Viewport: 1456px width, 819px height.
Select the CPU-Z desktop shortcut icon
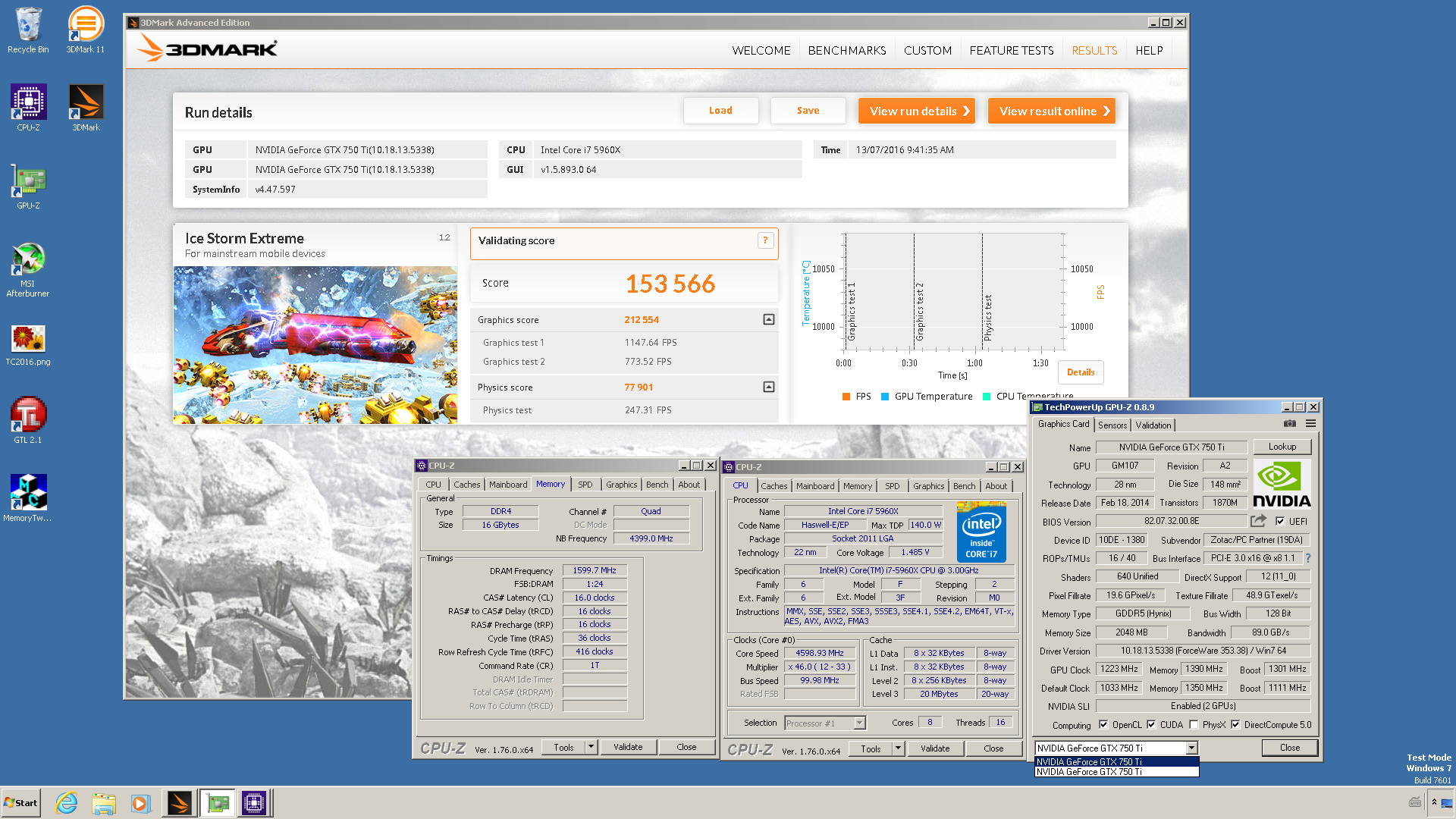point(28,108)
